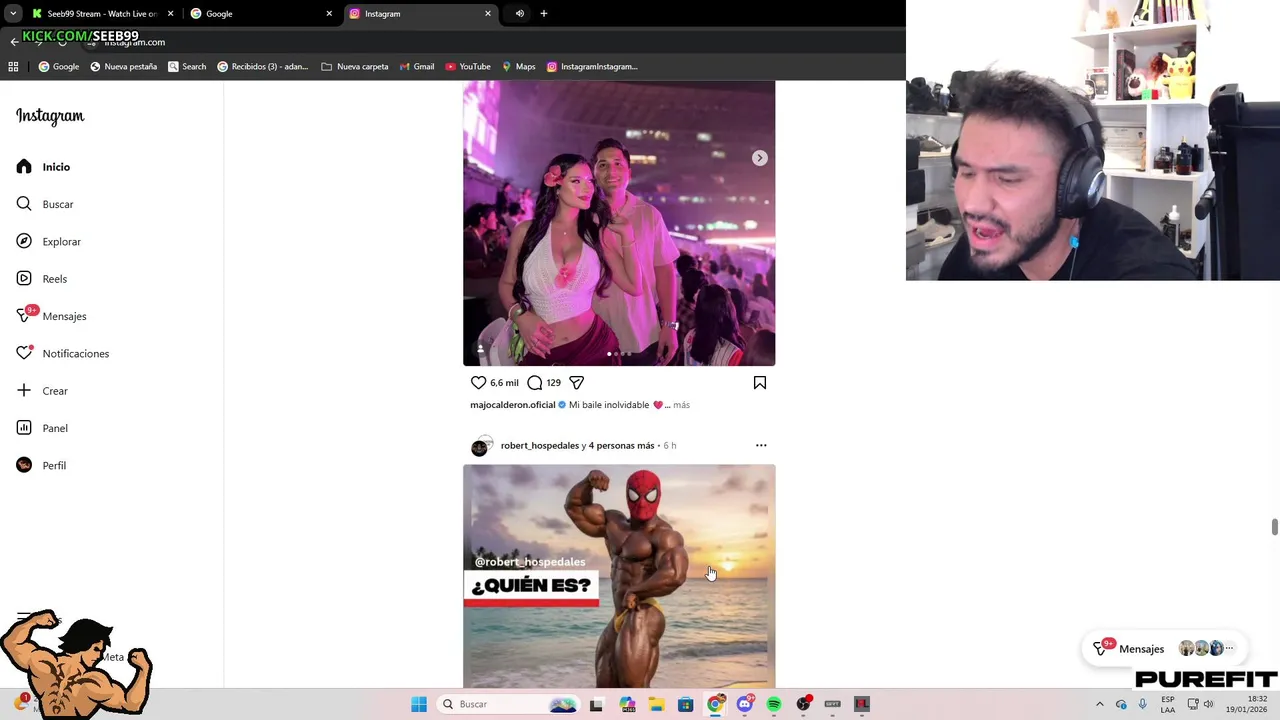Select the Instagram browser tab
Image resolution: width=1280 pixels, height=720 pixels.
pos(420,14)
